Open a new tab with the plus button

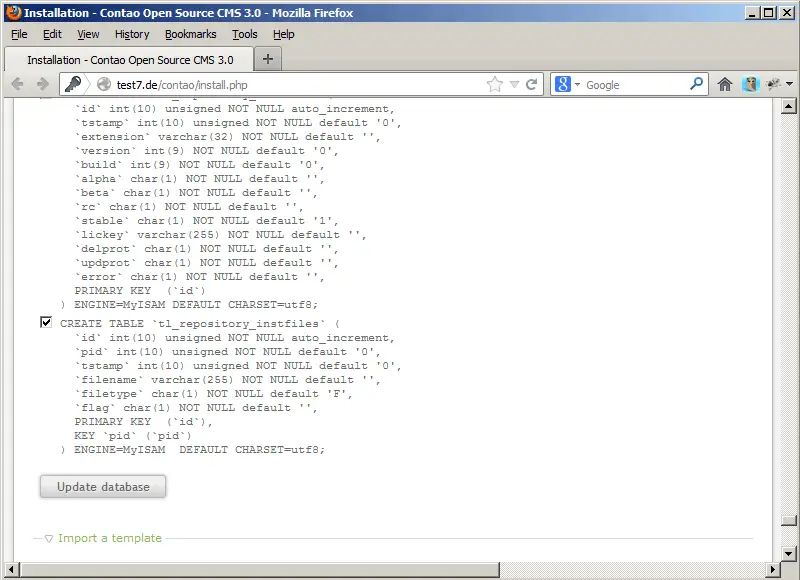(x=267, y=59)
